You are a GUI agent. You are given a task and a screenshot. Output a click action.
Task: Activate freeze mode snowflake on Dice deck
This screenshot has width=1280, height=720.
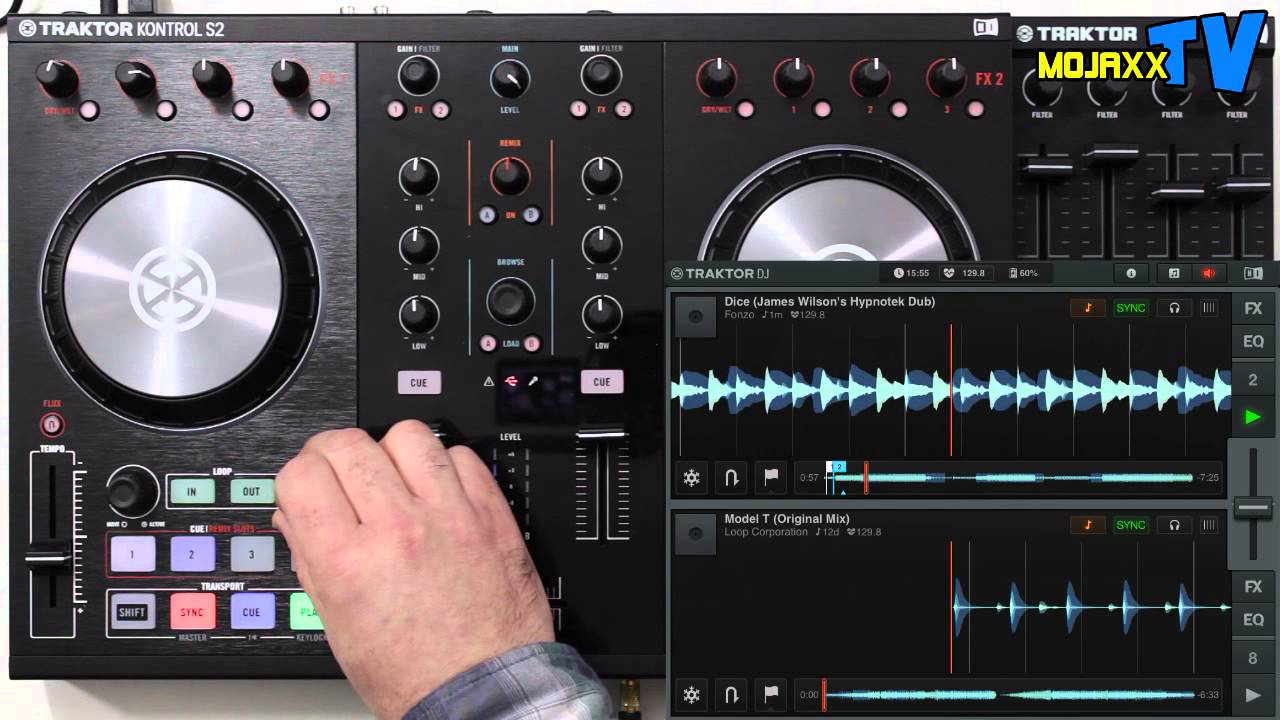tap(691, 478)
